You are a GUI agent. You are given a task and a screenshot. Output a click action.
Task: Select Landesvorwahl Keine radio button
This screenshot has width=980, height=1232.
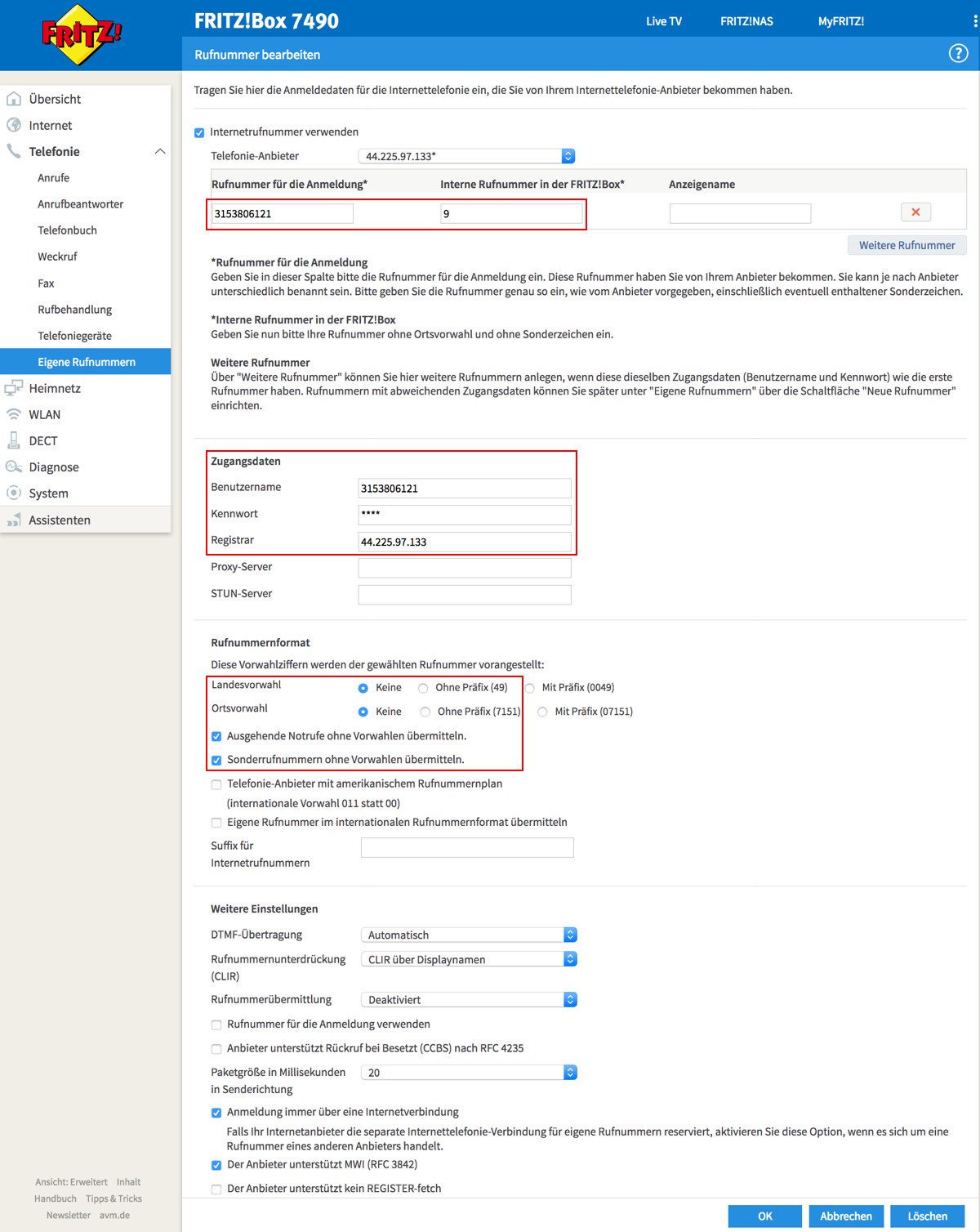click(x=363, y=688)
